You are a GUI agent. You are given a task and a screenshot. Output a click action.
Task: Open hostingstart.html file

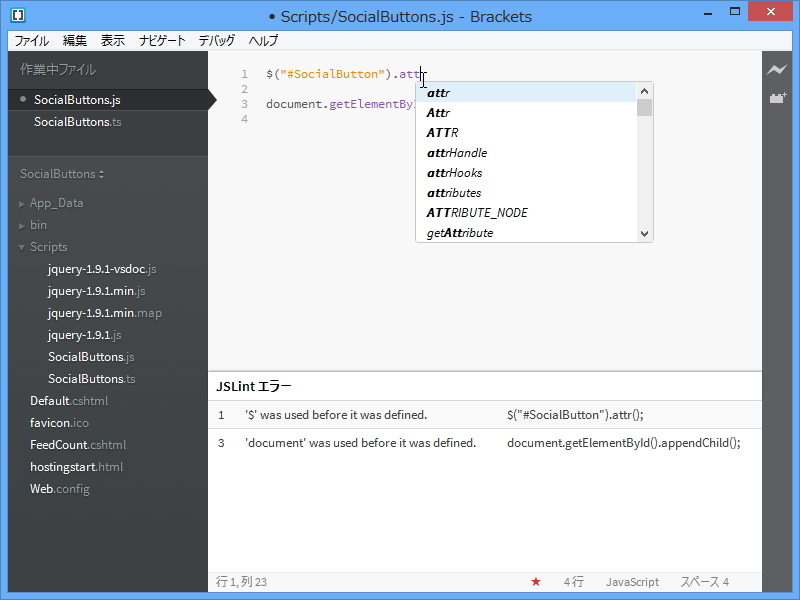point(77,466)
